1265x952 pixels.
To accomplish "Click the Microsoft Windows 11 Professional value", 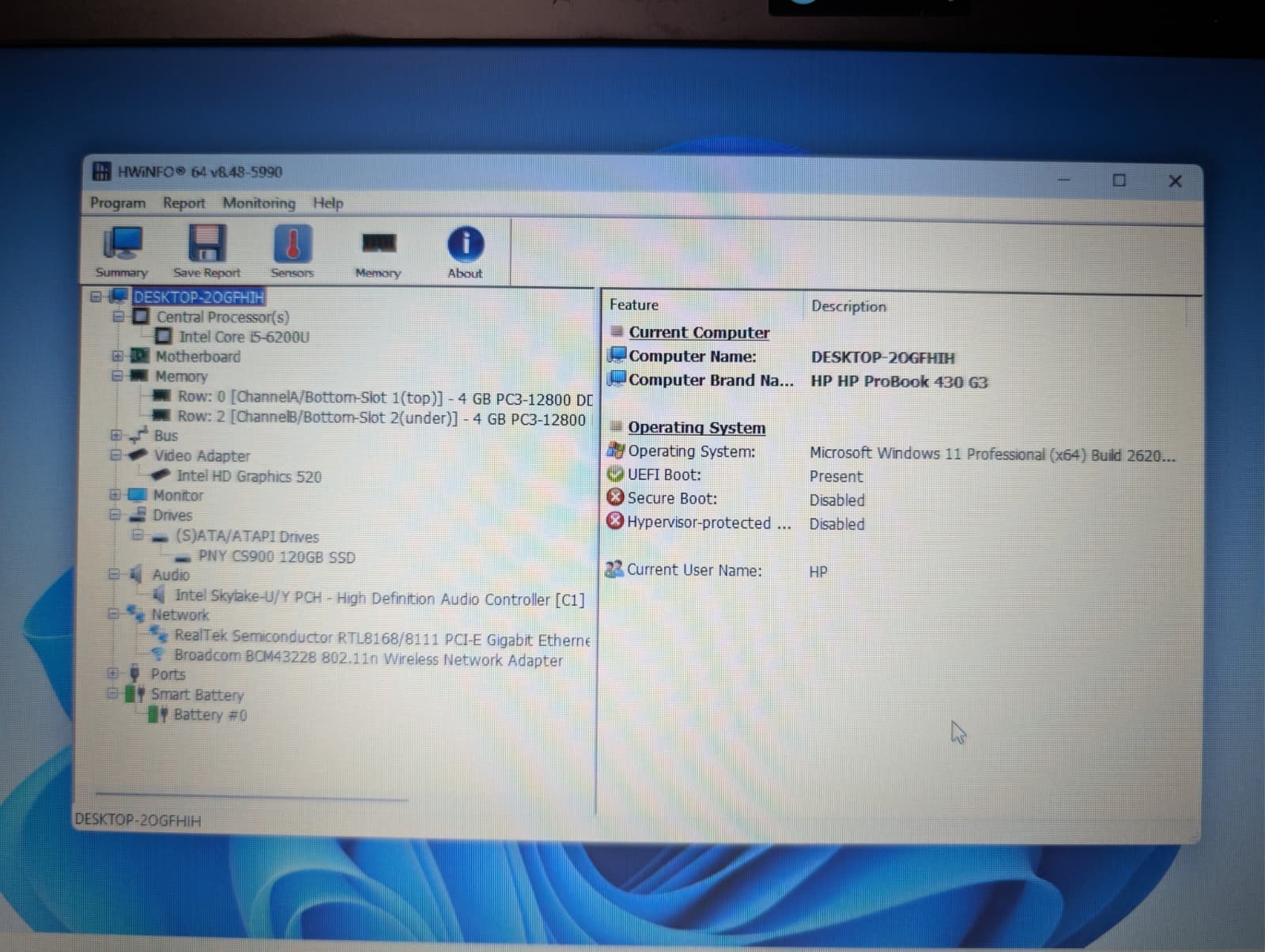I will click(992, 455).
